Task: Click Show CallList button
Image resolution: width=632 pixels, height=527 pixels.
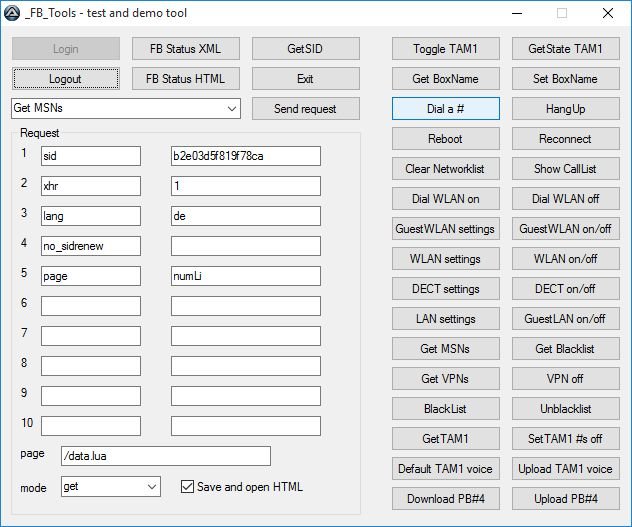Action: (566, 169)
